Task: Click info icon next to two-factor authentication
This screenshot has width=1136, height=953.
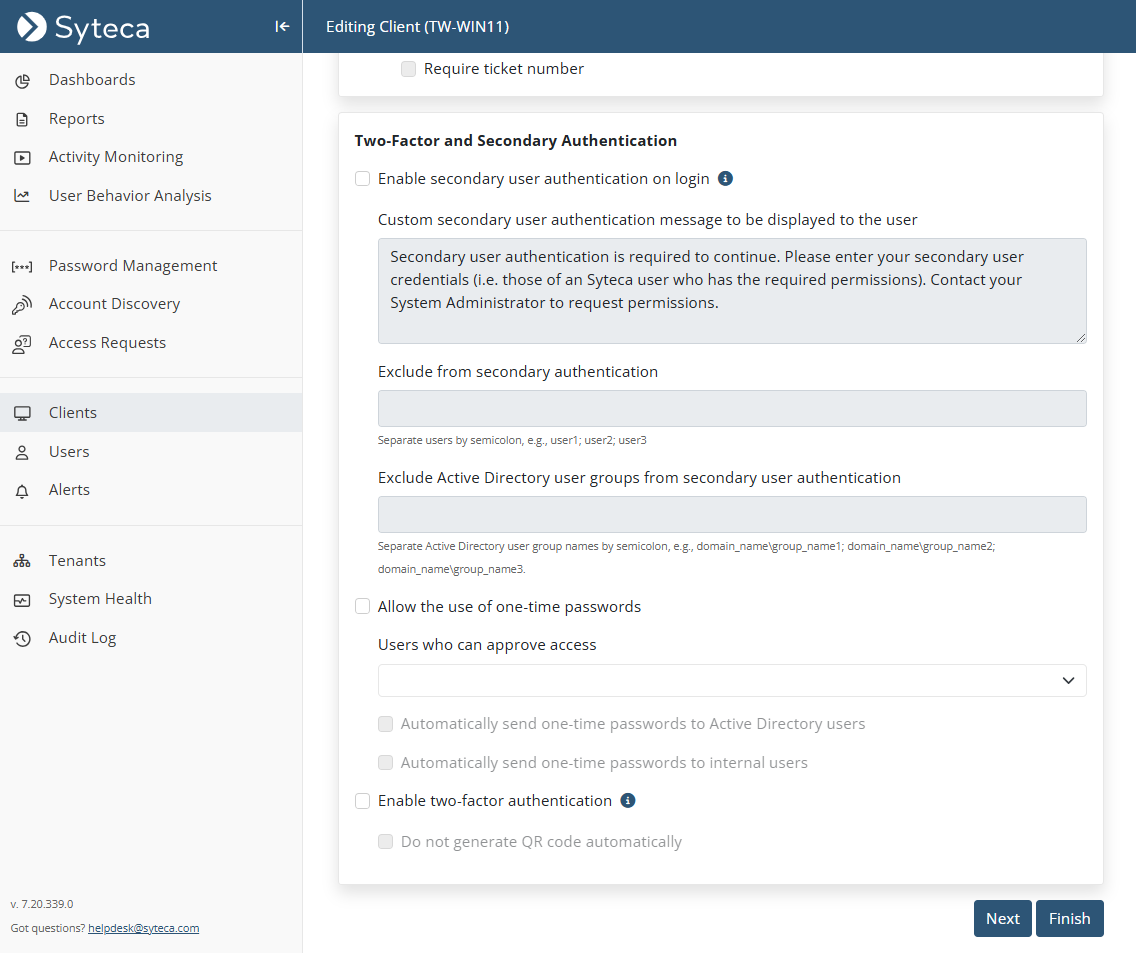Action: 628,801
